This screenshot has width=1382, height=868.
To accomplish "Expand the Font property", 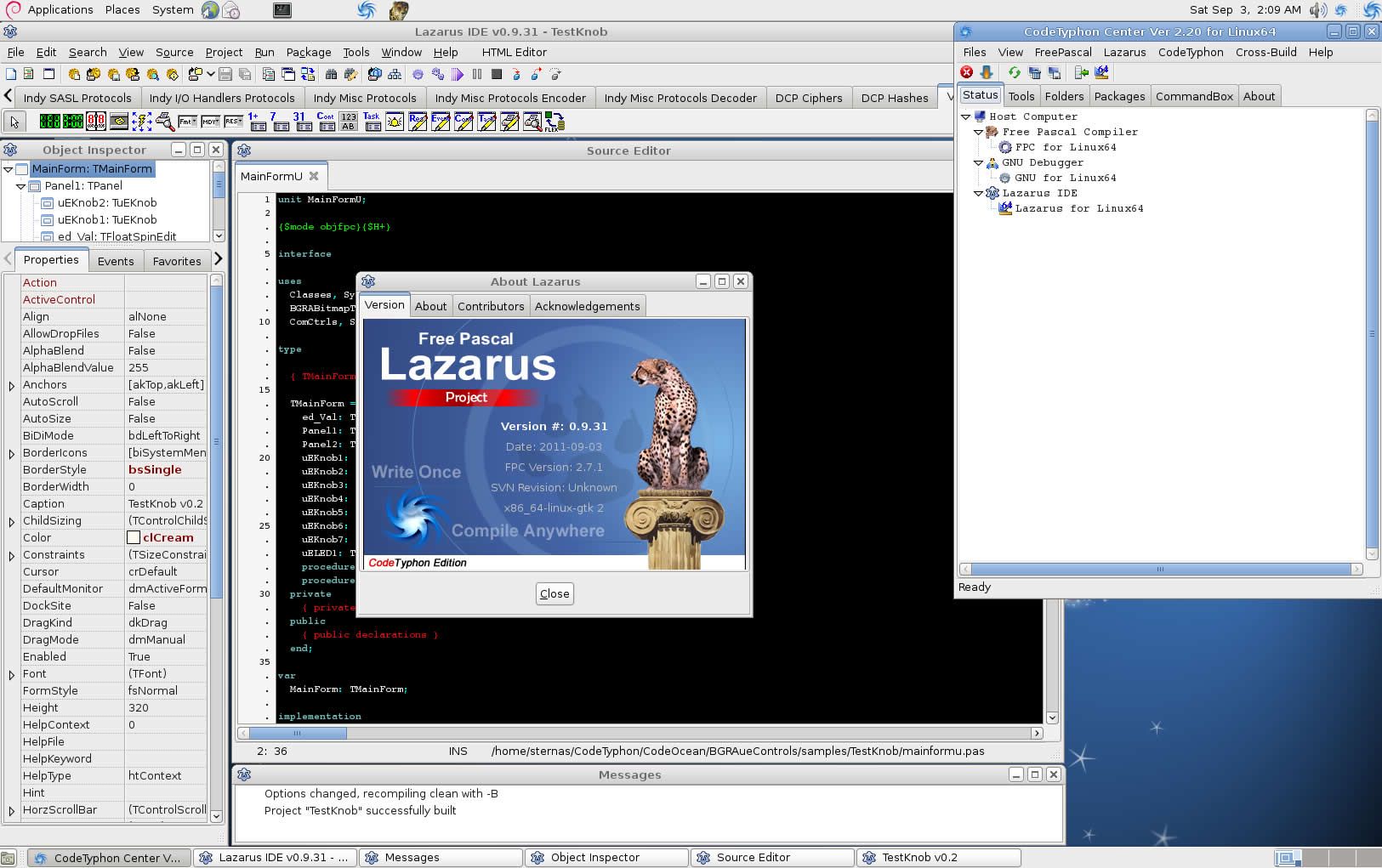I will tap(12, 674).
